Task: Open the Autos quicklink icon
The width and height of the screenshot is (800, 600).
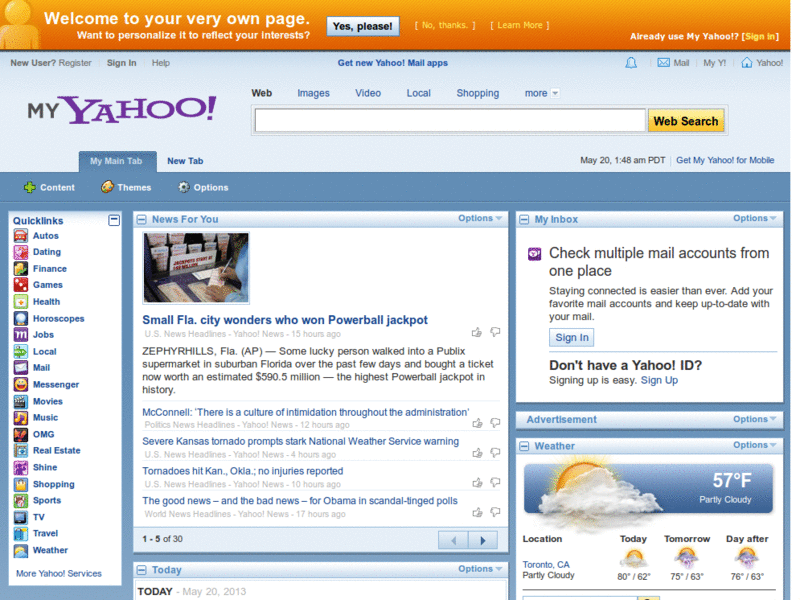Action: tap(21, 236)
